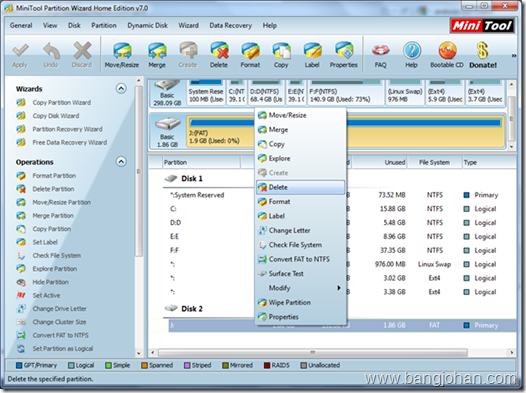Click the Merge toolbar icon
This screenshot has height=393, width=526.
click(157, 55)
